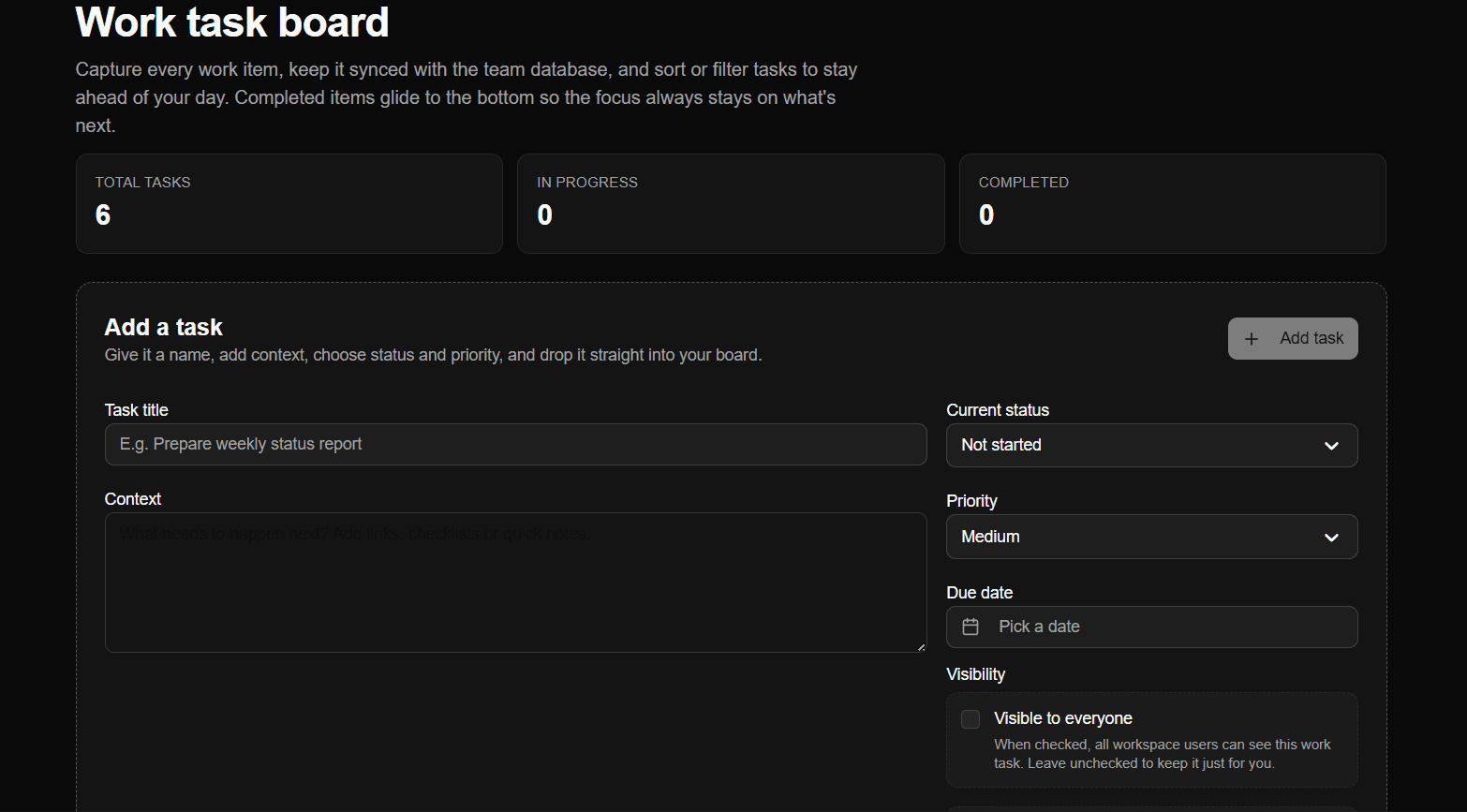Open the 'Not started' status dropdown

pos(1150,445)
